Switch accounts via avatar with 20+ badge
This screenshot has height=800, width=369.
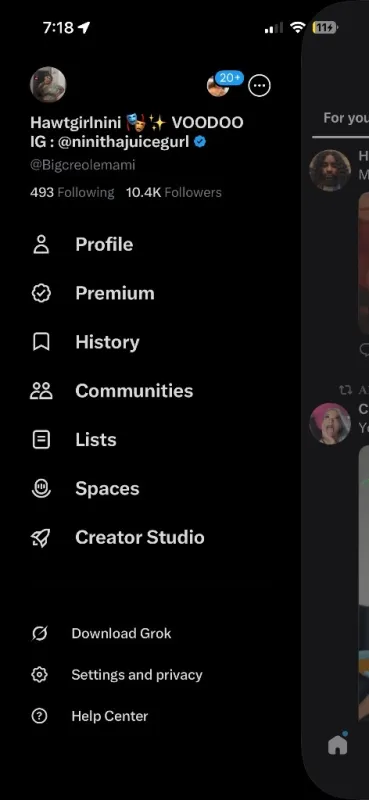pos(218,86)
